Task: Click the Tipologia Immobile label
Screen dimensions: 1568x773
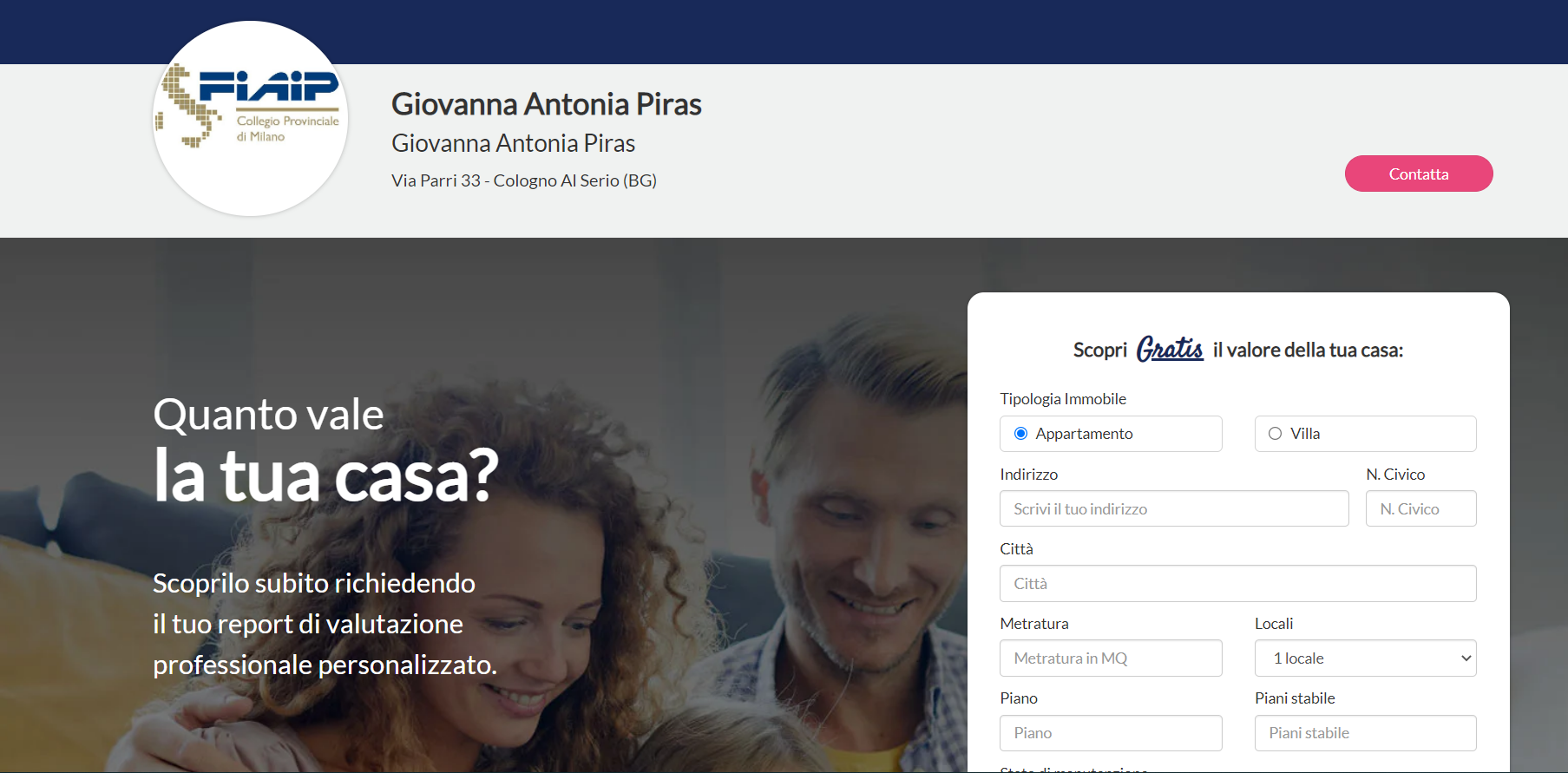Action: click(x=1063, y=399)
